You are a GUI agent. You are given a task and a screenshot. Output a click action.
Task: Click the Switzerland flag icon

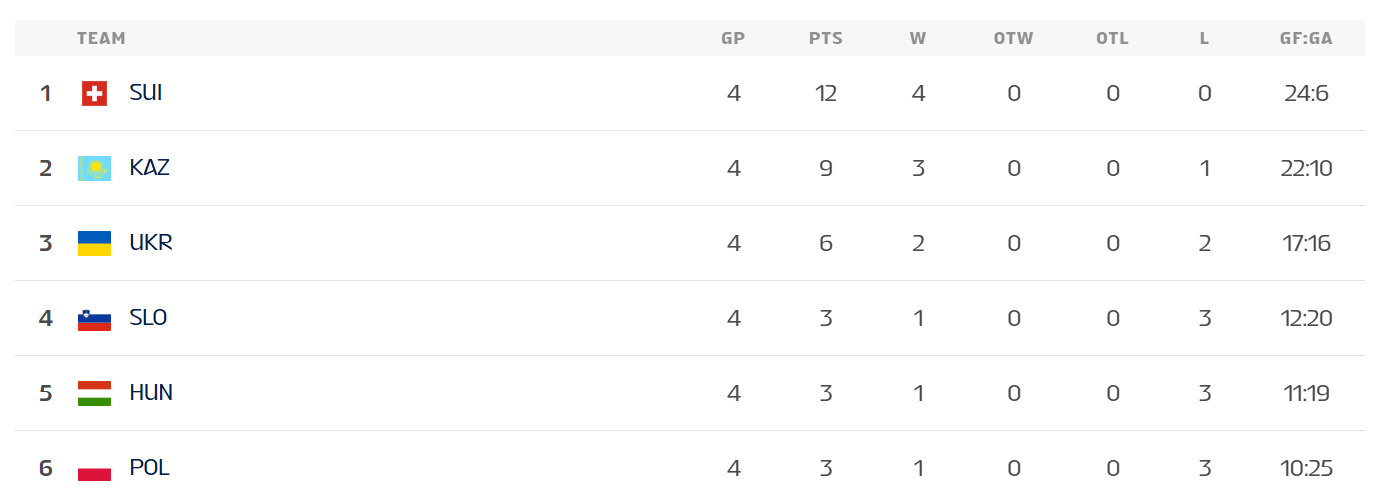(94, 94)
